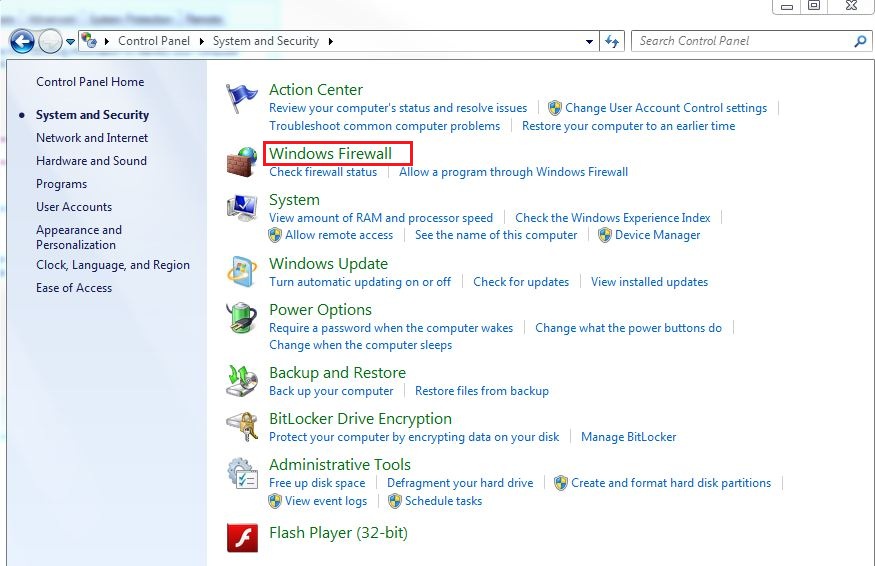The height and width of the screenshot is (566, 875).
Task: Click shield icon beside Create and format partitions
Action: [x=560, y=483]
